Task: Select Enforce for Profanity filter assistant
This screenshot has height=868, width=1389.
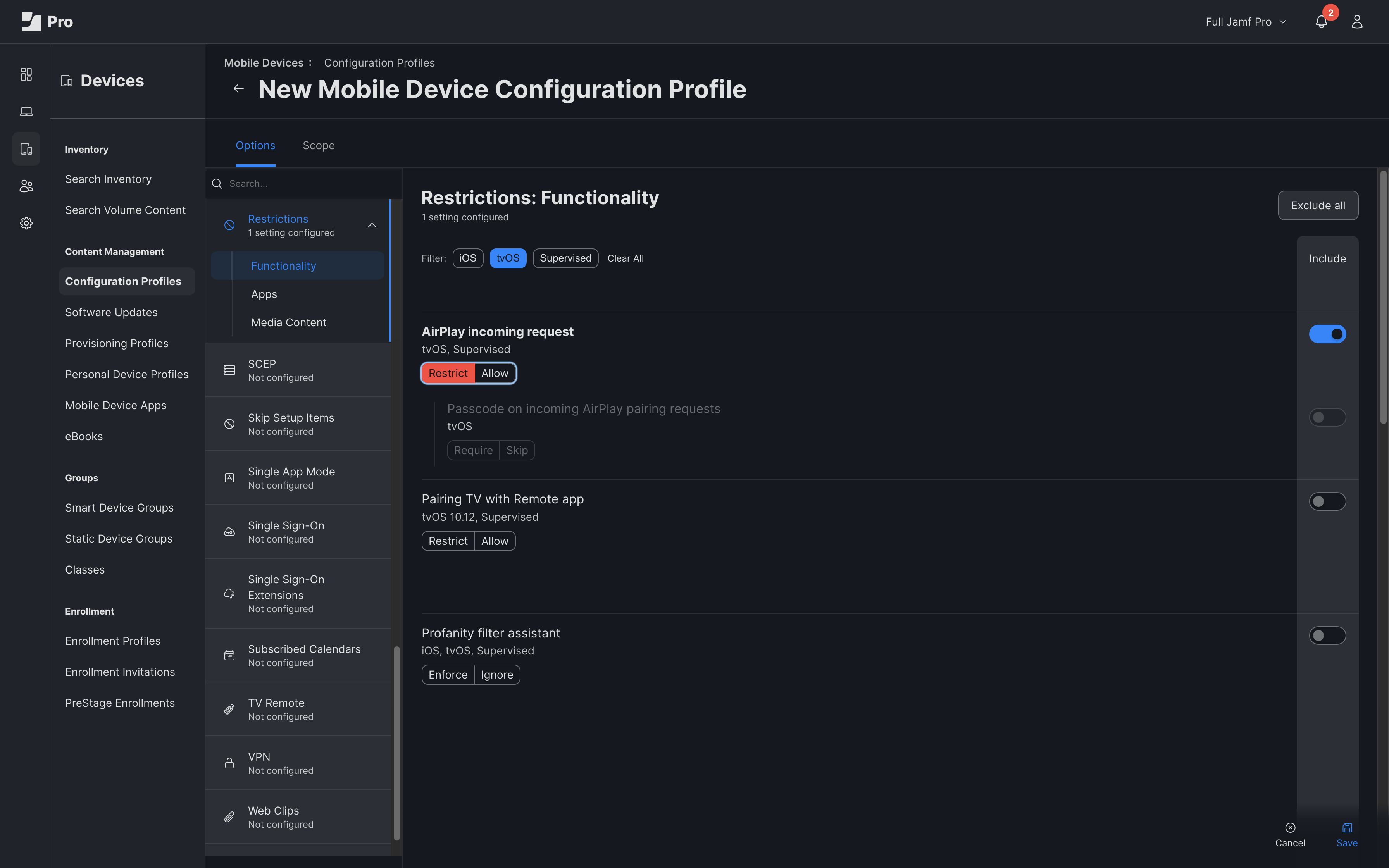Action: pos(448,675)
